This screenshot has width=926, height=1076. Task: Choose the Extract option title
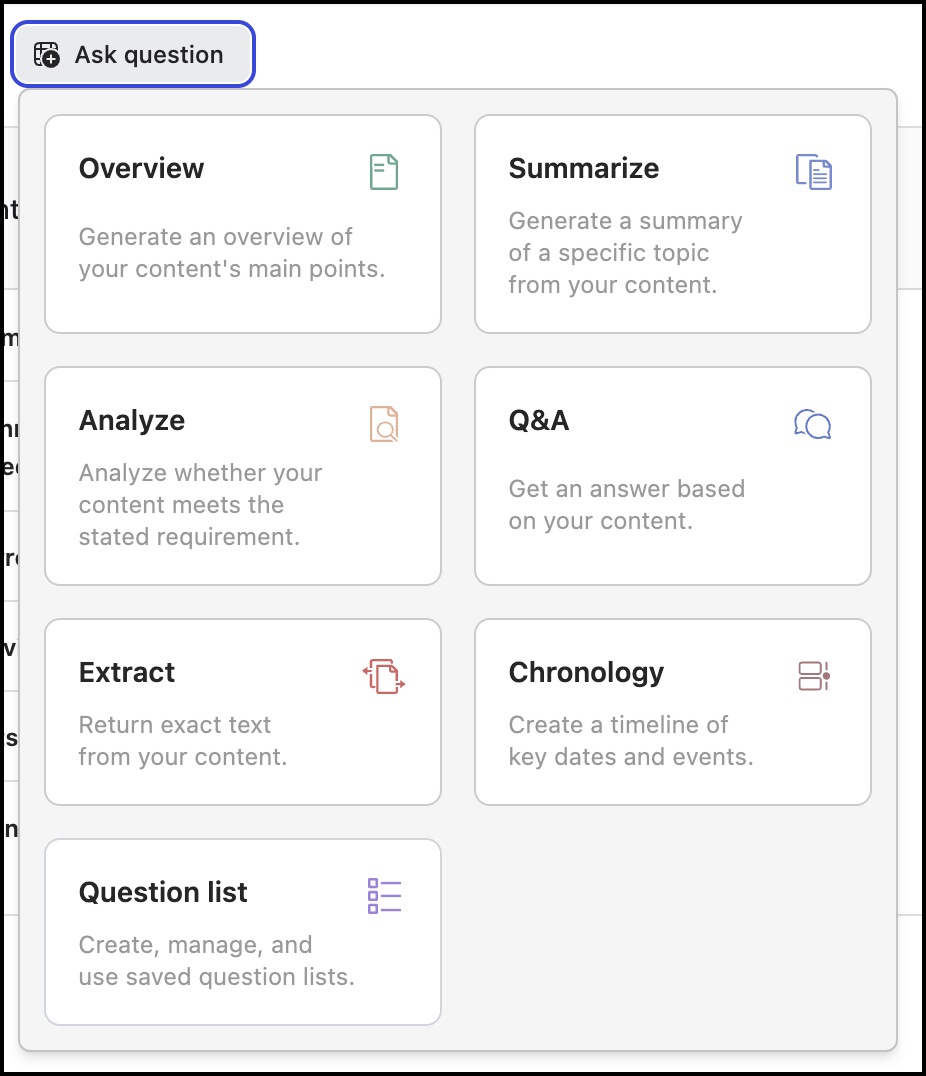point(127,672)
